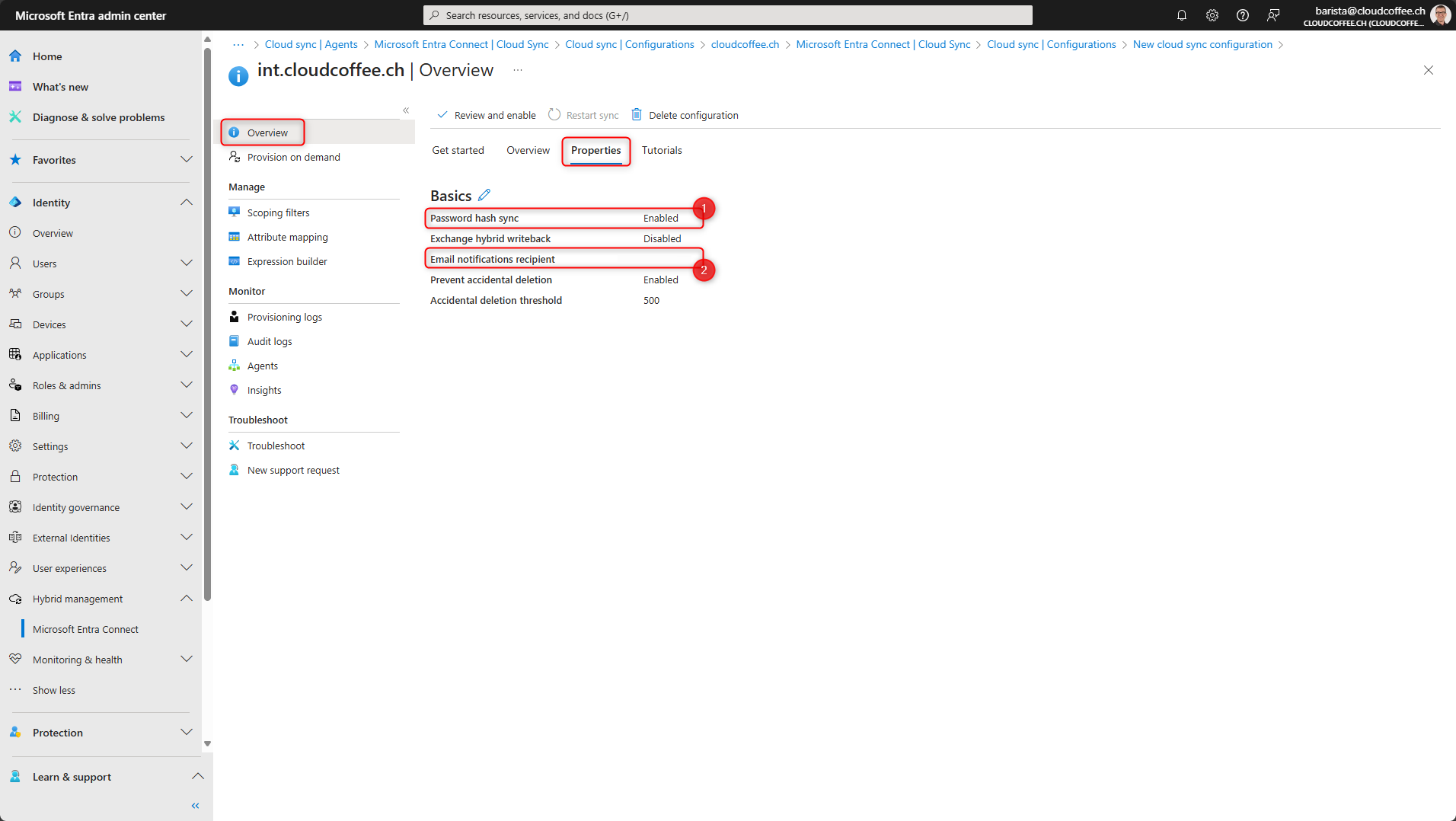Open the feedback icon in header
The height and width of the screenshot is (821, 1456).
point(1272,15)
